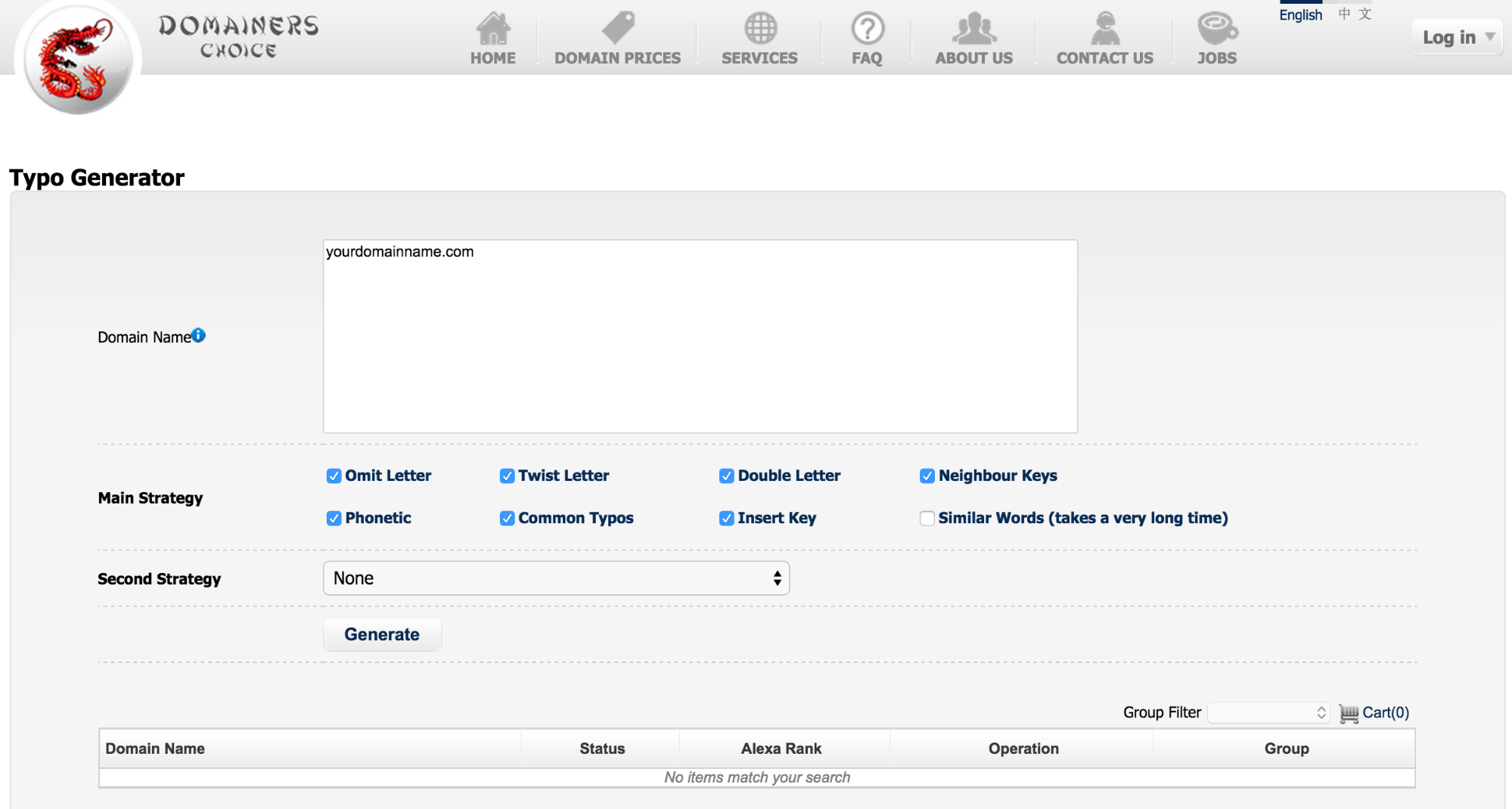Click the Domainers Choice dragon logo
This screenshot has width=1512, height=809.
[x=78, y=59]
